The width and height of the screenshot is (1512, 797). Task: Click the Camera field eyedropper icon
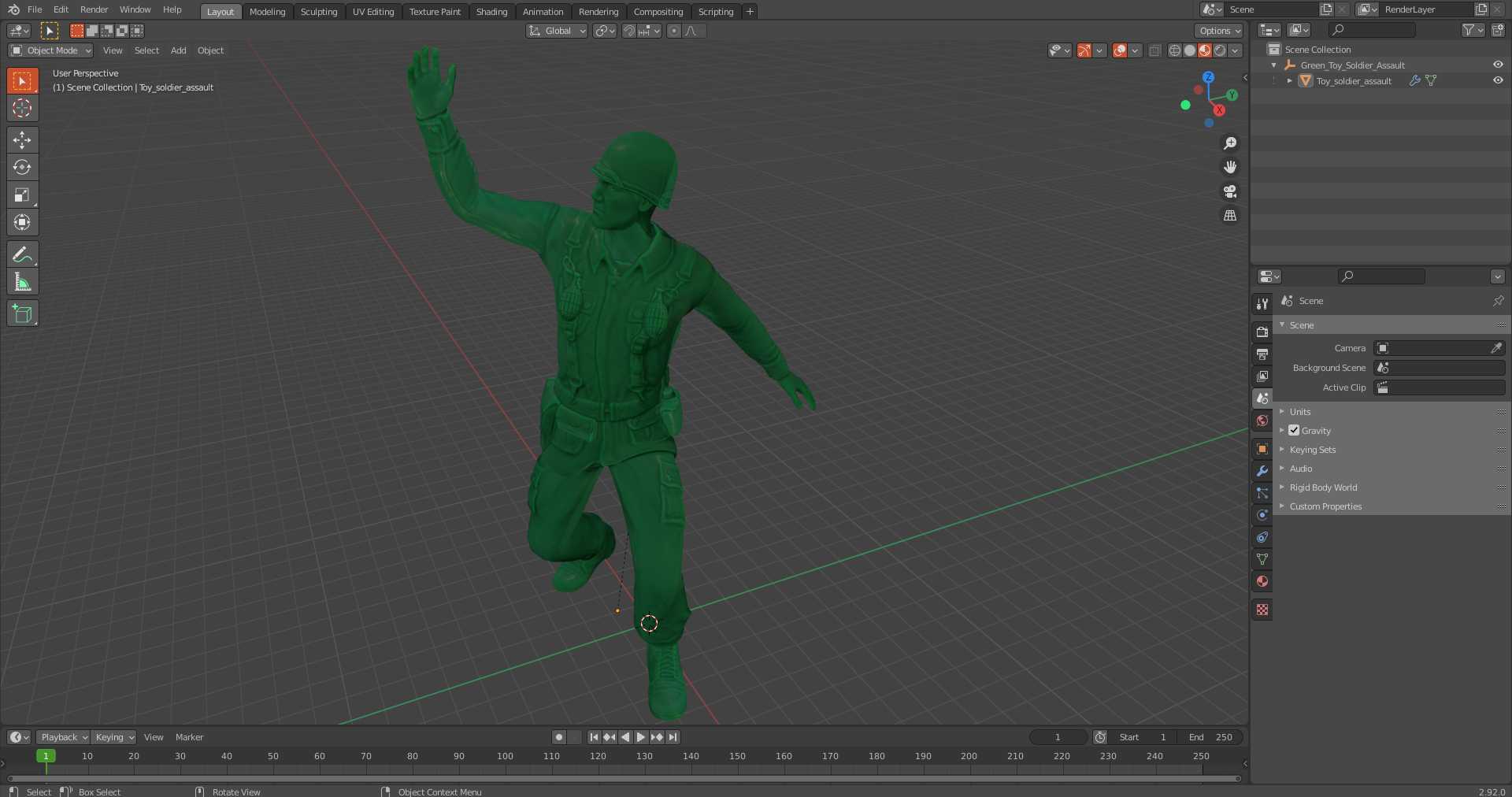click(x=1496, y=348)
